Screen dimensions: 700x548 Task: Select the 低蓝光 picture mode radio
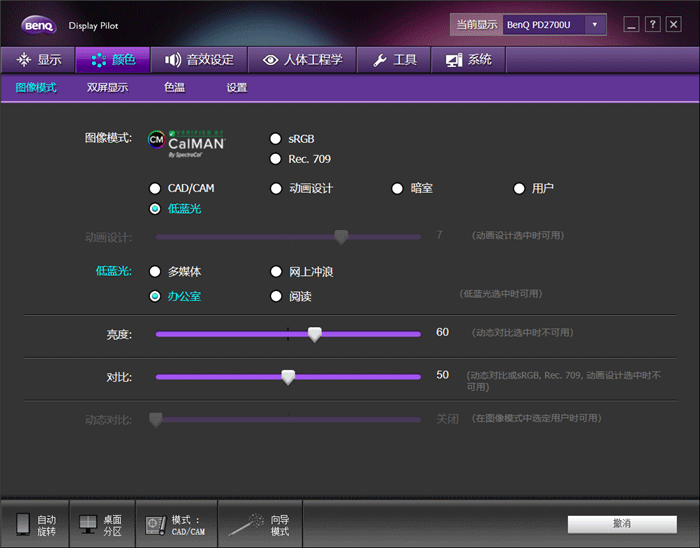[x=155, y=209]
